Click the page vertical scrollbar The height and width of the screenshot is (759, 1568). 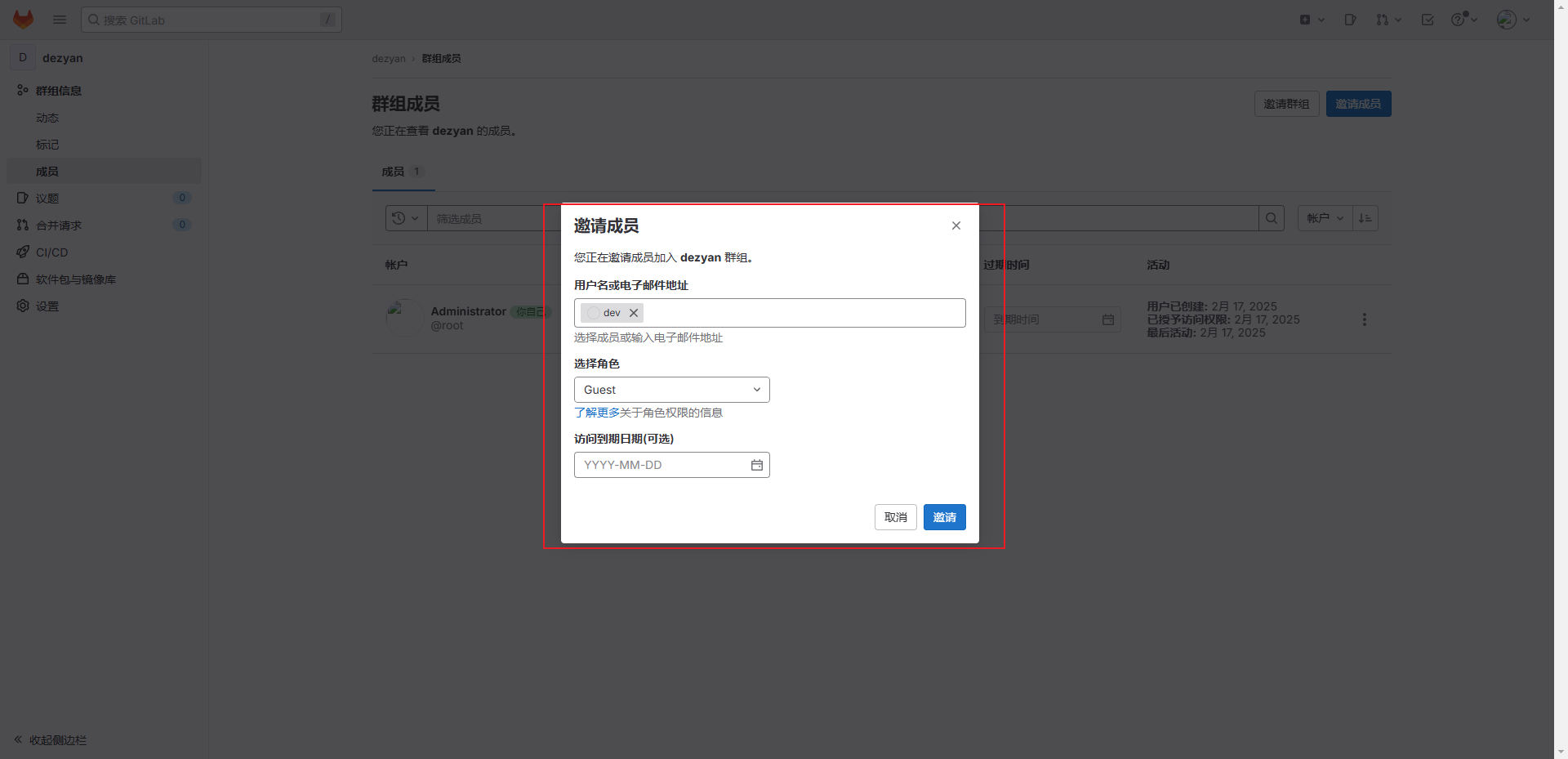tap(1561, 379)
